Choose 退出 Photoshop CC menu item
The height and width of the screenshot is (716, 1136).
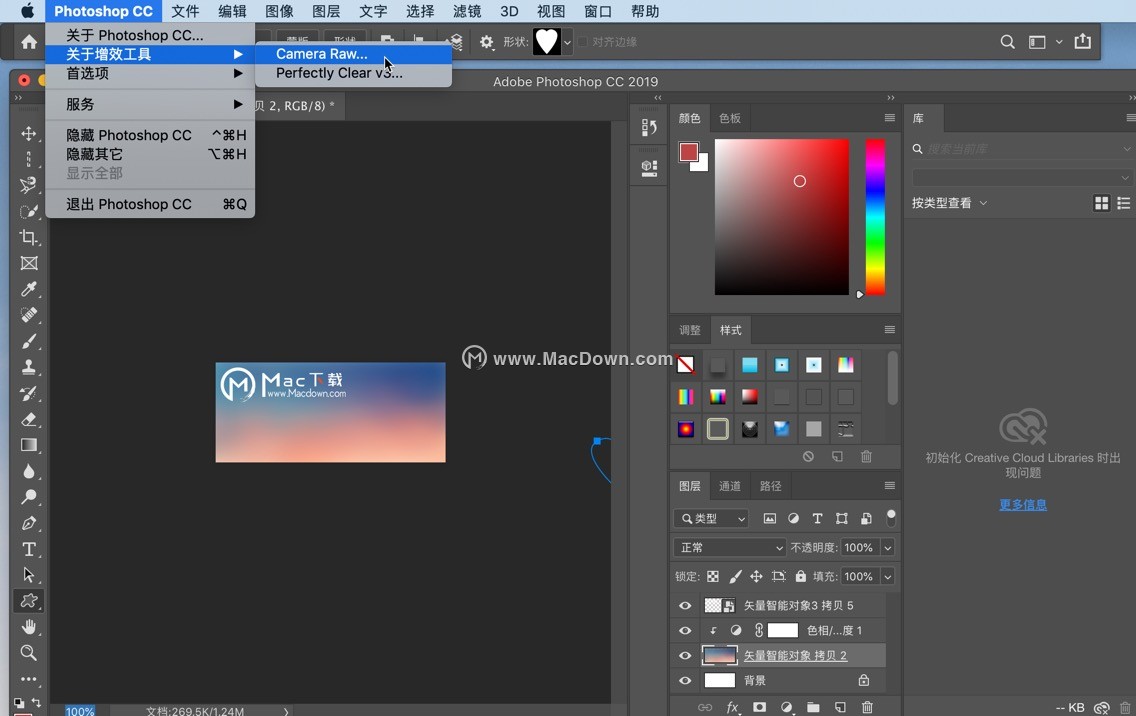pos(150,204)
